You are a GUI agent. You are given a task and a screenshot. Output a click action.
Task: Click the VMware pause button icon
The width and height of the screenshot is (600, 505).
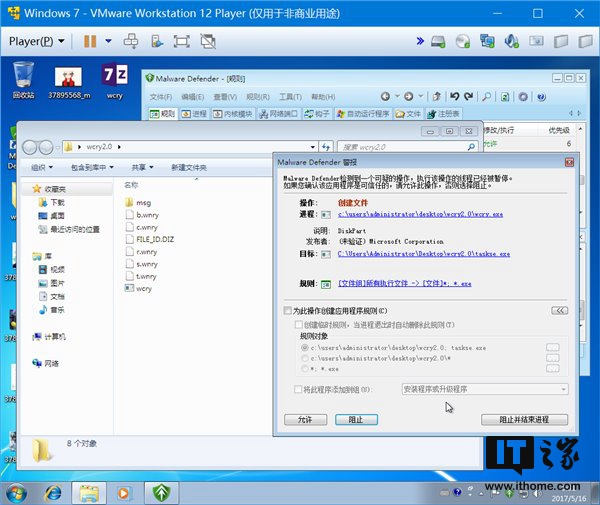(90, 41)
